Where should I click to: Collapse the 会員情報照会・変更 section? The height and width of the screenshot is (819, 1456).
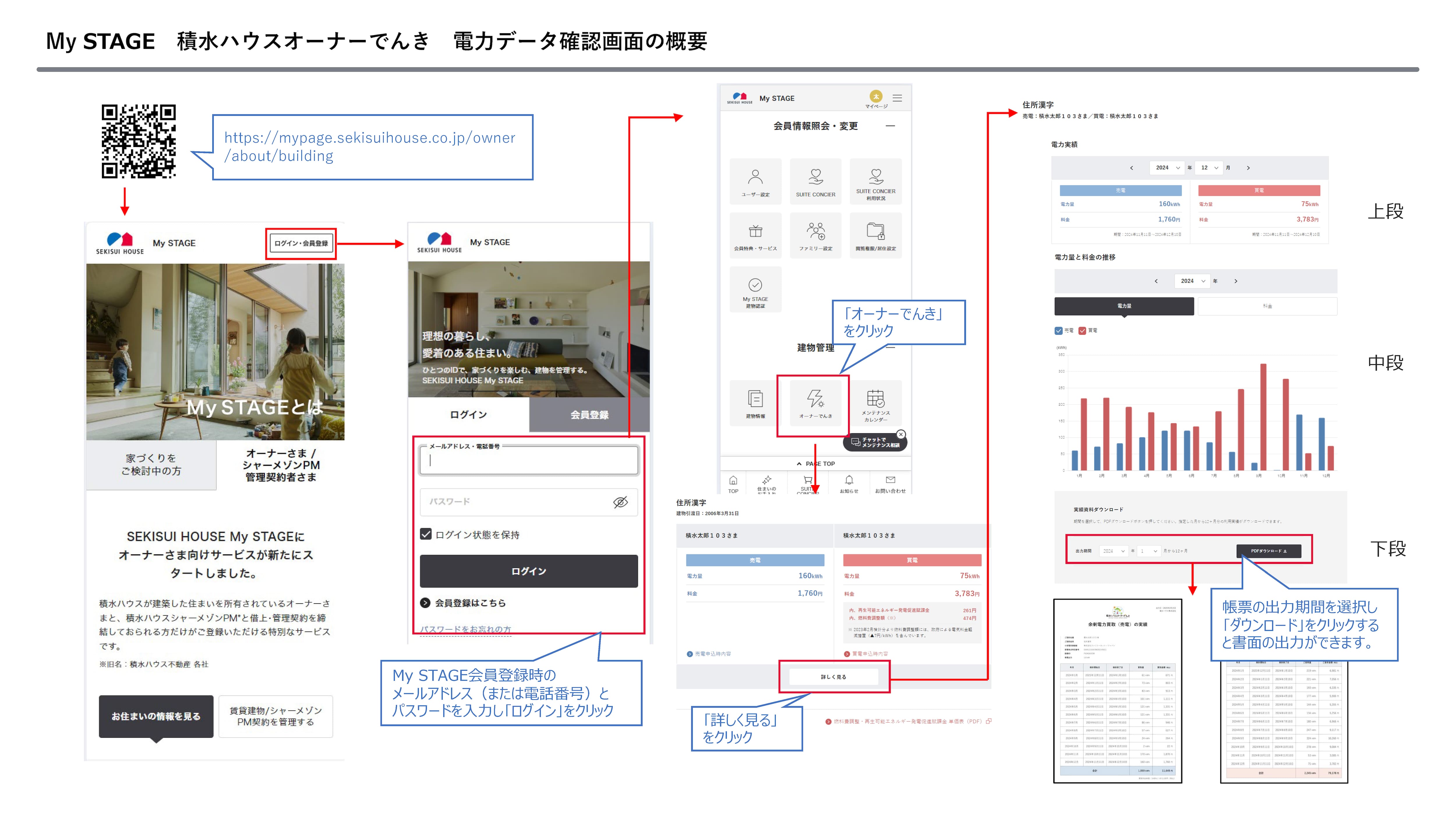[890, 126]
